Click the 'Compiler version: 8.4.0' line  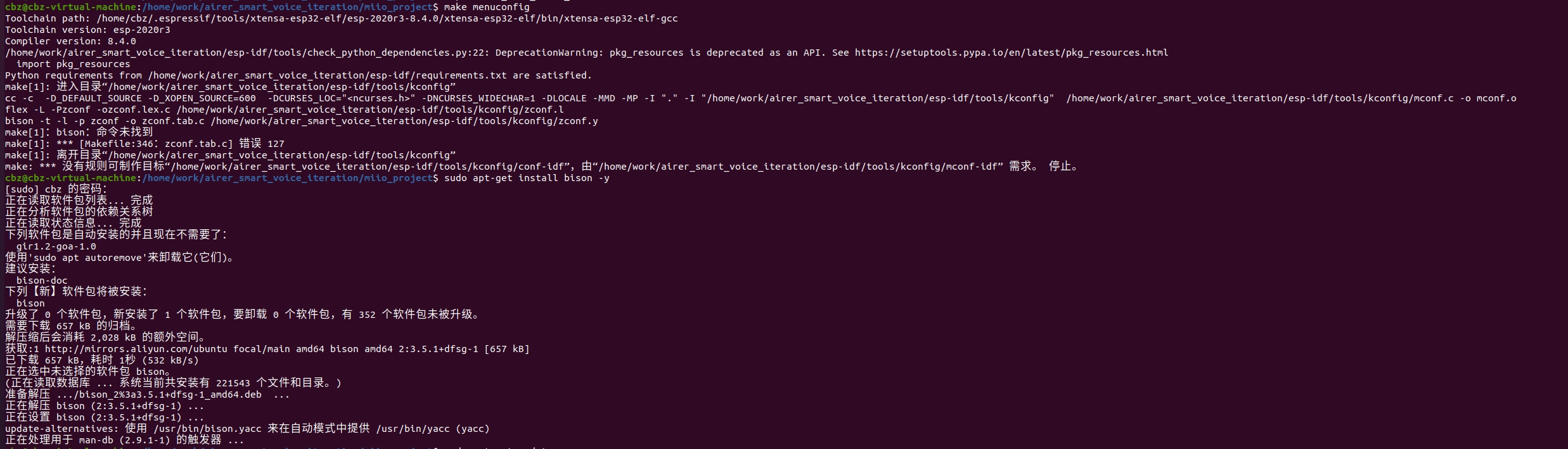pyautogui.click(x=70, y=41)
